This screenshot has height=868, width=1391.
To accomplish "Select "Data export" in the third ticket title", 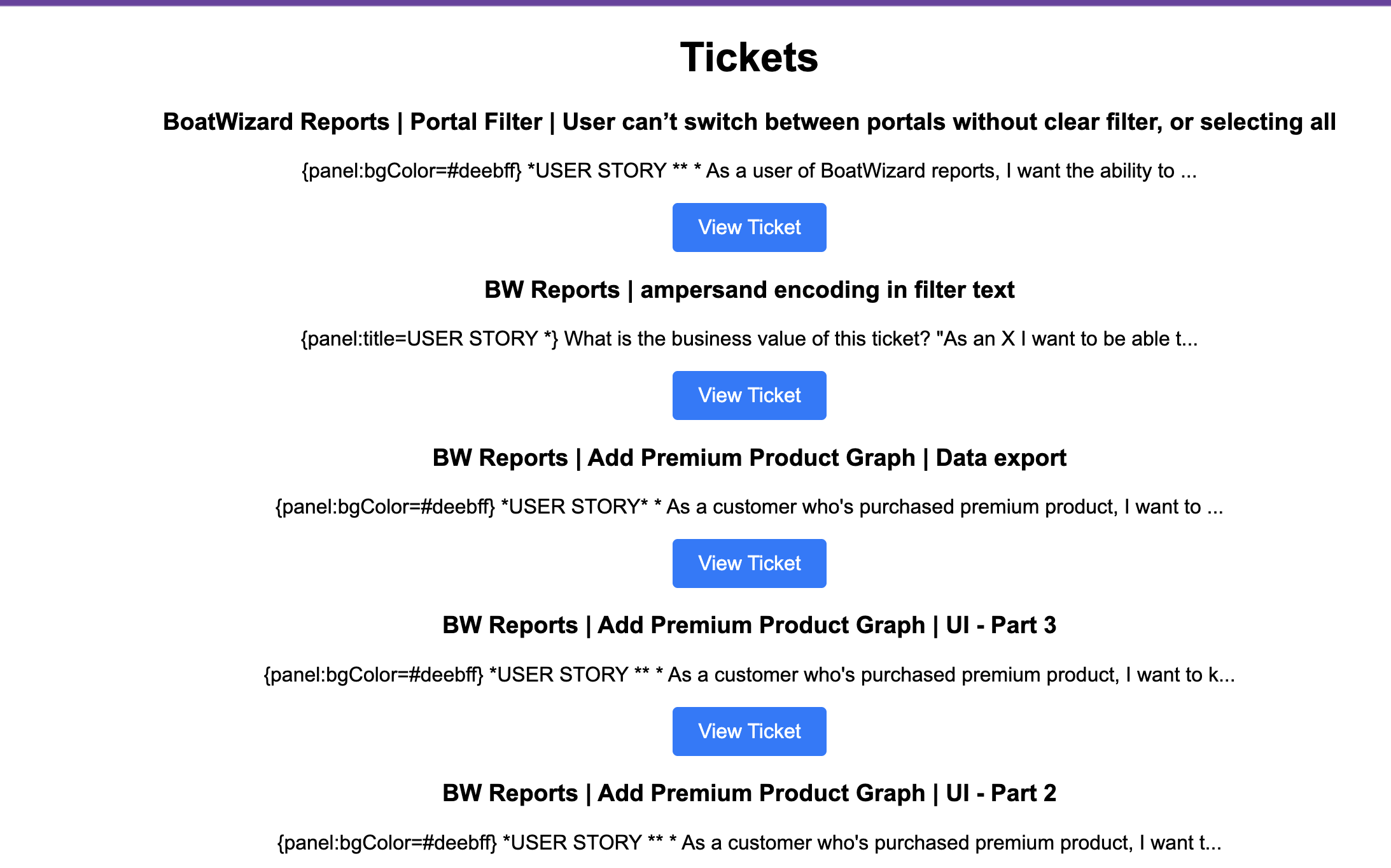I will click(x=1001, y=458).
